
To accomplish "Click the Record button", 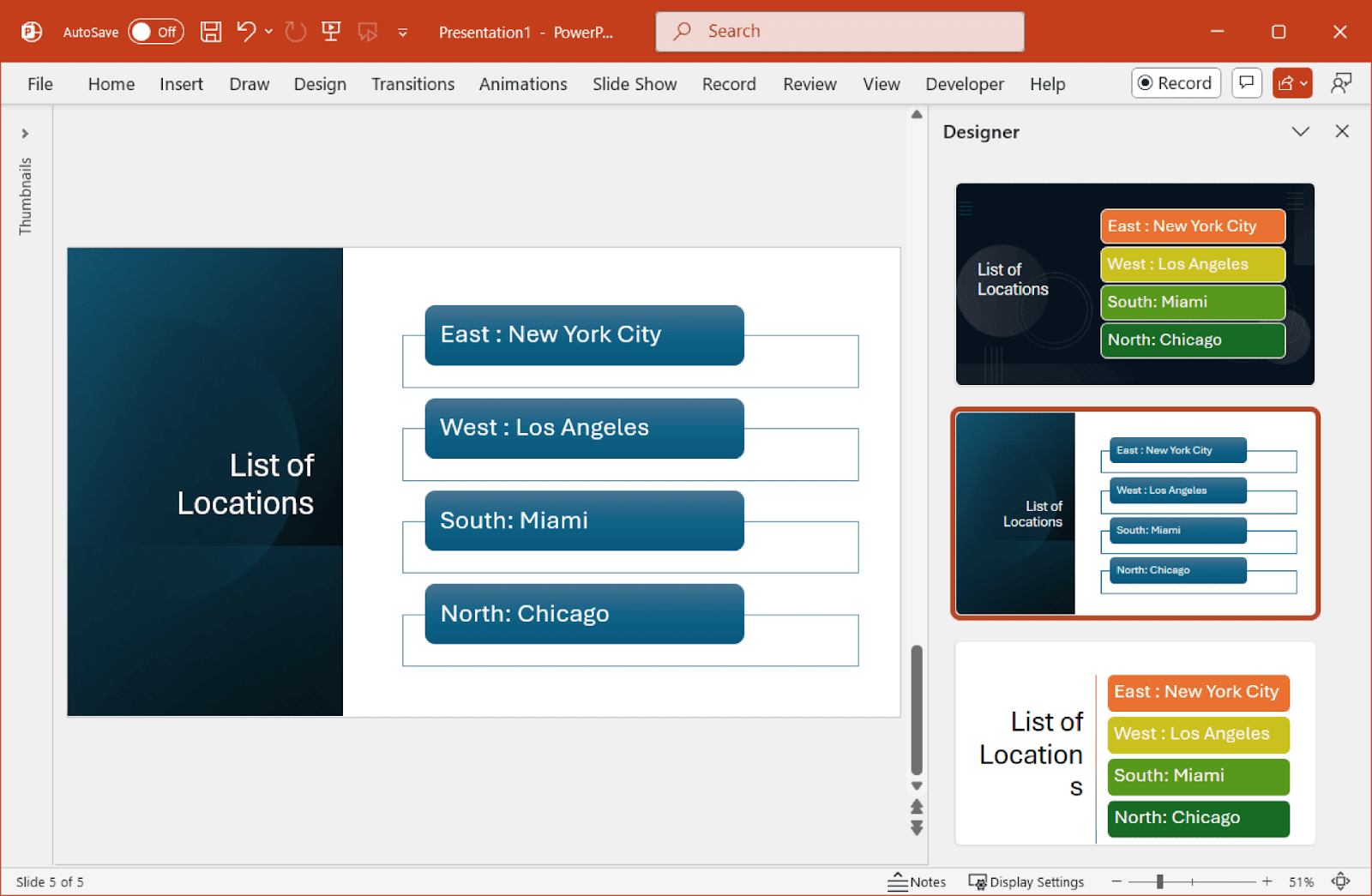I will click(x=1176, y=83).
